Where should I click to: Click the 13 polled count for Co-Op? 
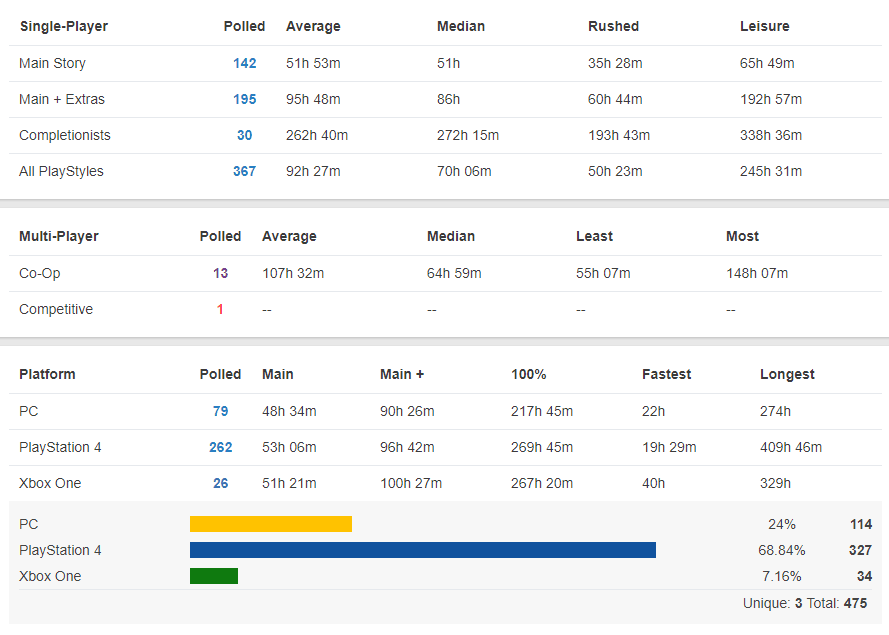click(220, 273)
